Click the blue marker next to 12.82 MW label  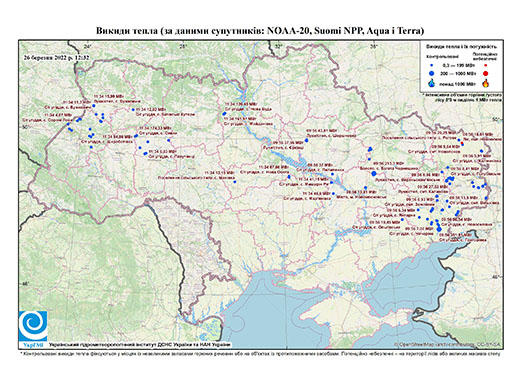pyautogui.click(x=133, y=109)
